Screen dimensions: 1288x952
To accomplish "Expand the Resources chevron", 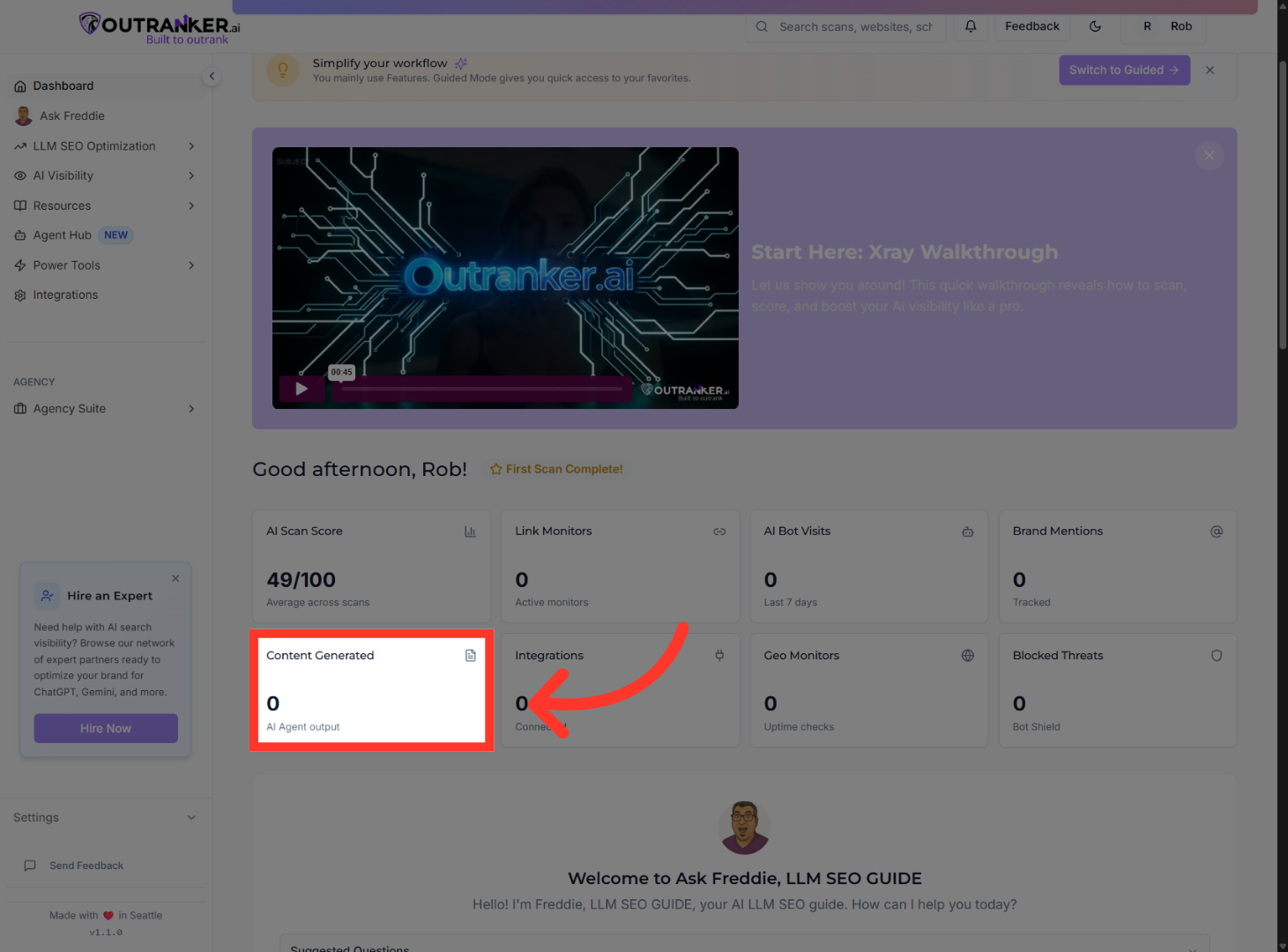I will click(x=191, y=205).
